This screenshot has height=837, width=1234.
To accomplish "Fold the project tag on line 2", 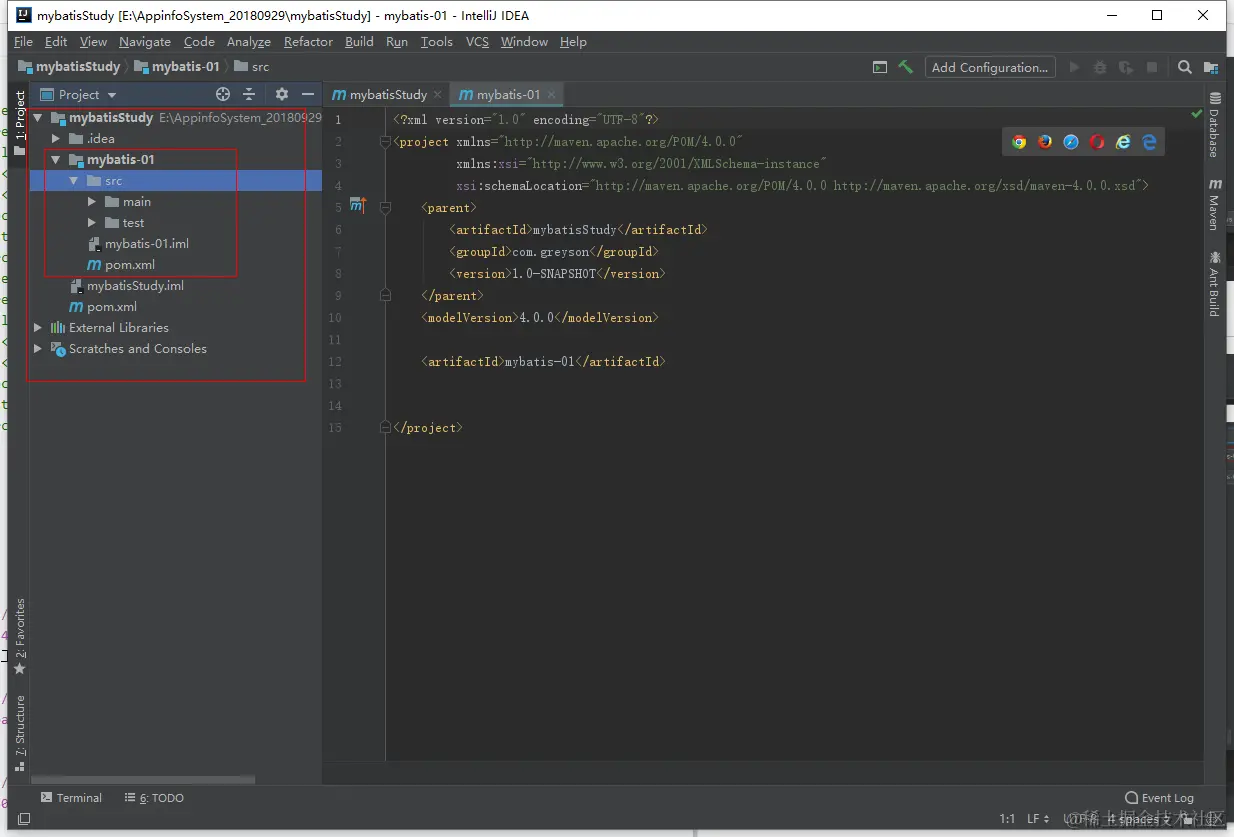I will tap(385, 142).
